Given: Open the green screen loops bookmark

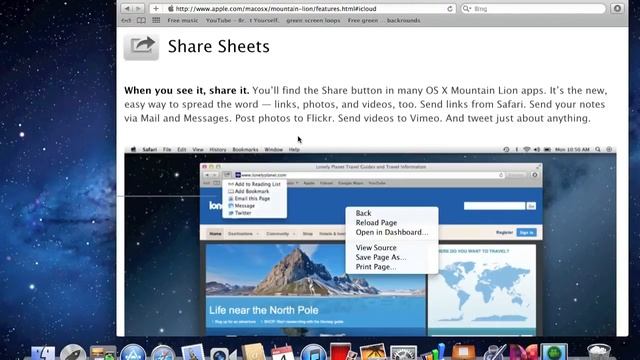Looking at the screenshot, I should 313,20.
